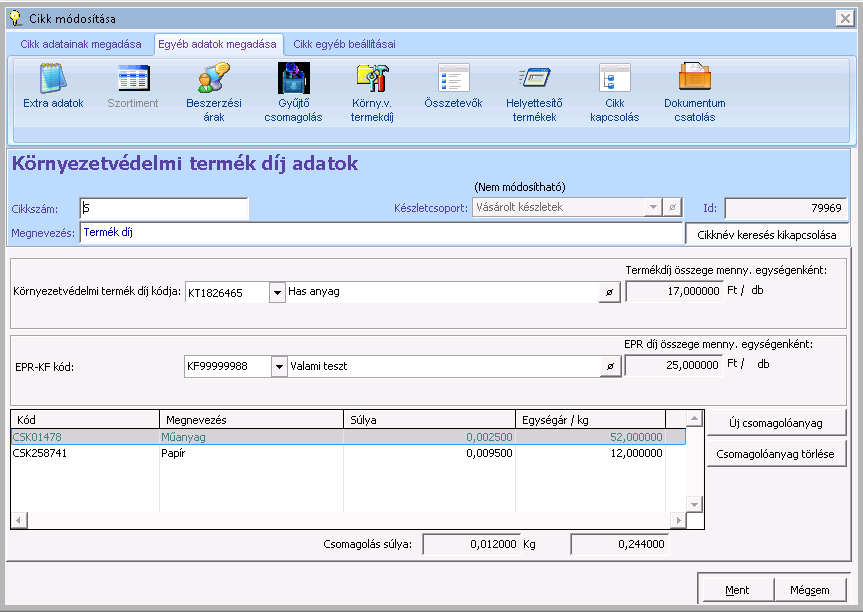Open Cikk kapcsolás icon

(x=615, y=78)
